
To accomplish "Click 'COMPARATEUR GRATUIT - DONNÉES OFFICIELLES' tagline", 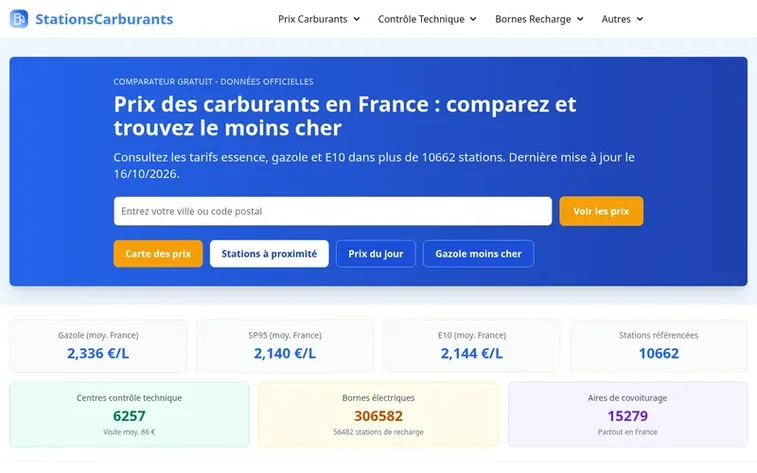I will (x=213, y=82).
